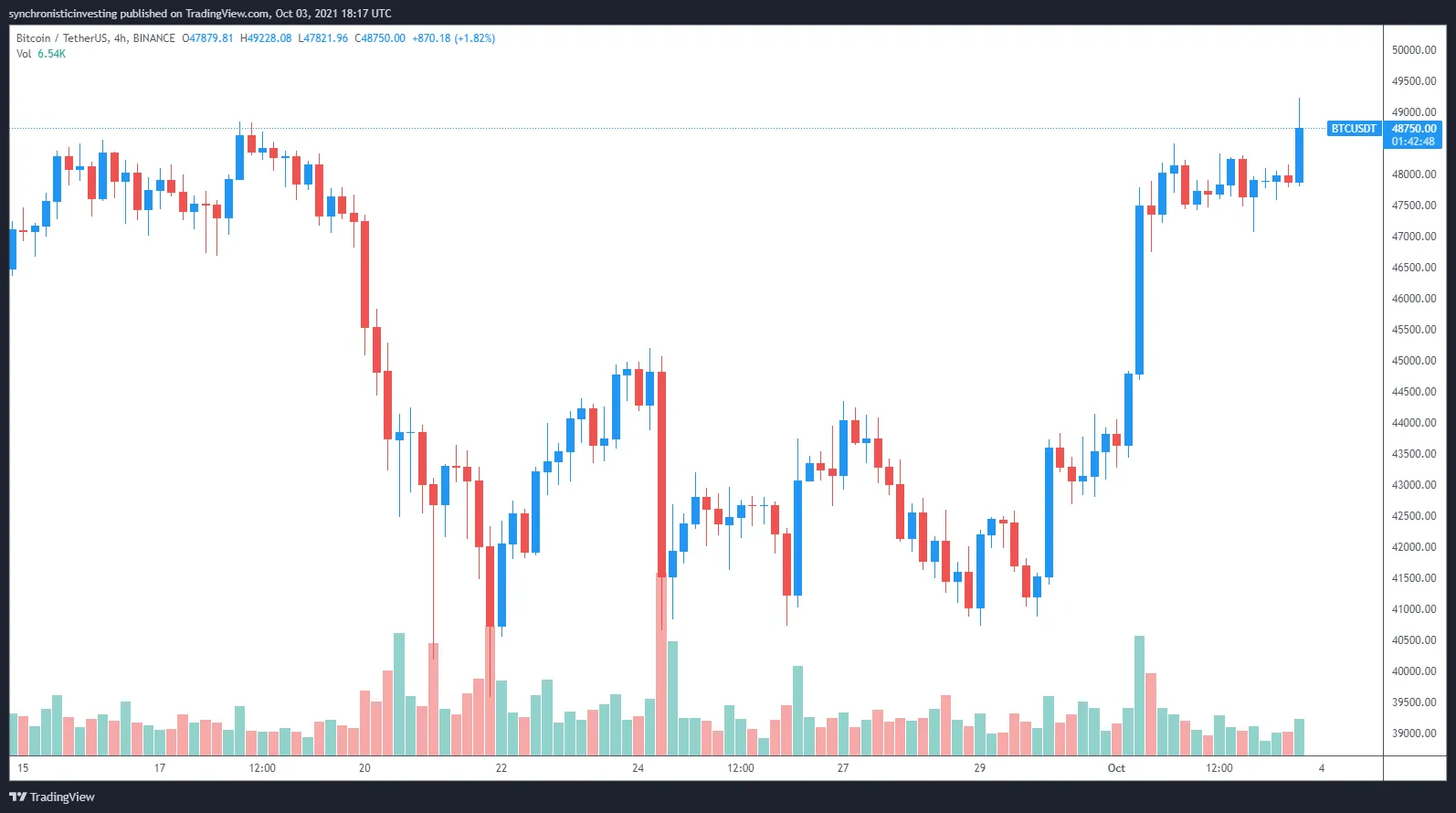Image resolution: width=1456 pixels, height=813 pixels.
Task: Click the 48750.00 current price box
Action: click(1414, 129)
